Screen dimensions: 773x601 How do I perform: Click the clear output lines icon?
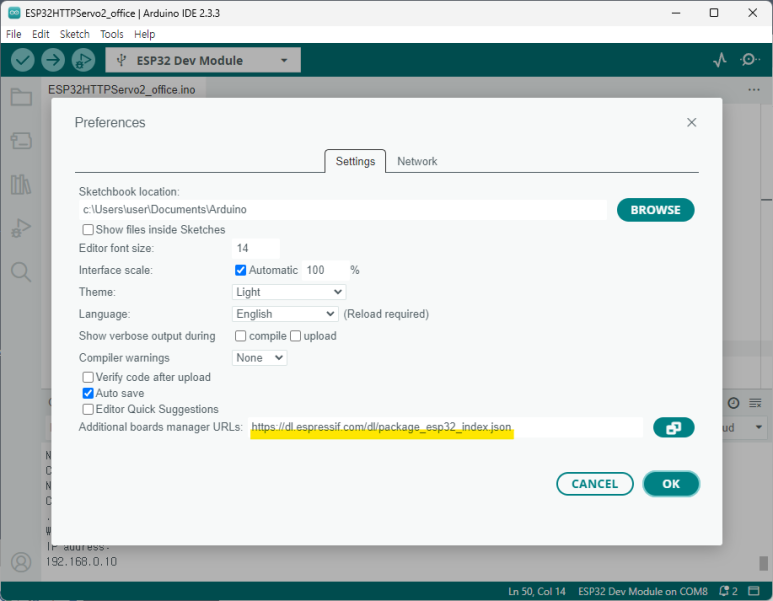point(755,403)
